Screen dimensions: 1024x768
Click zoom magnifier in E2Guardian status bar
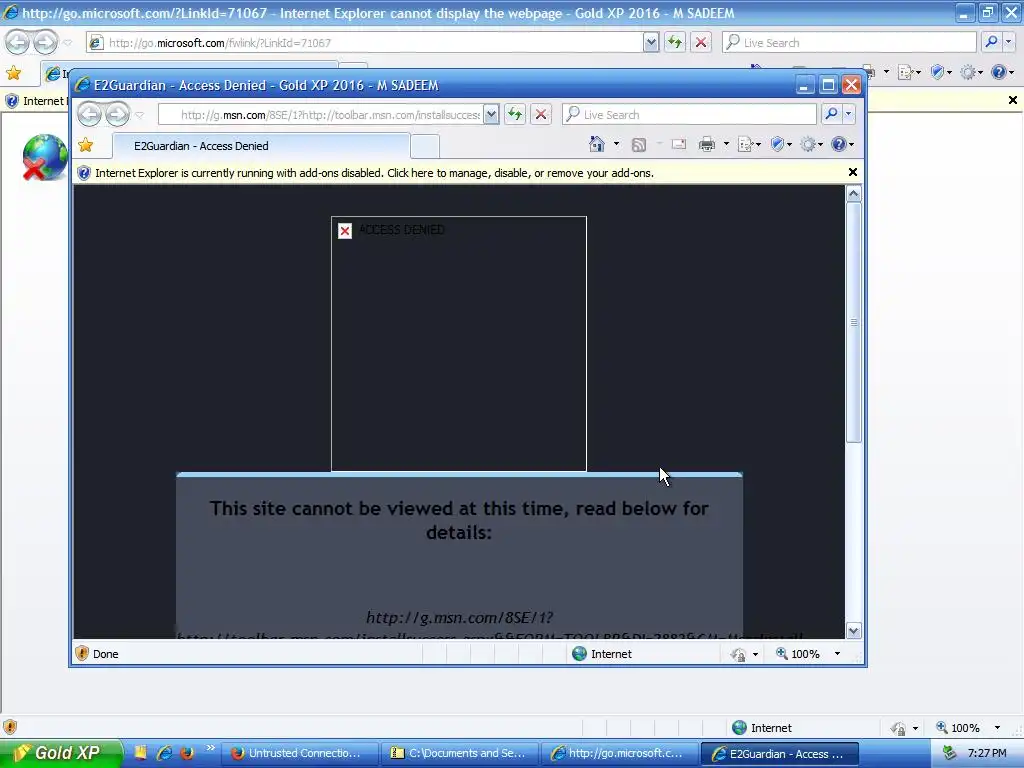coord(781,653)
